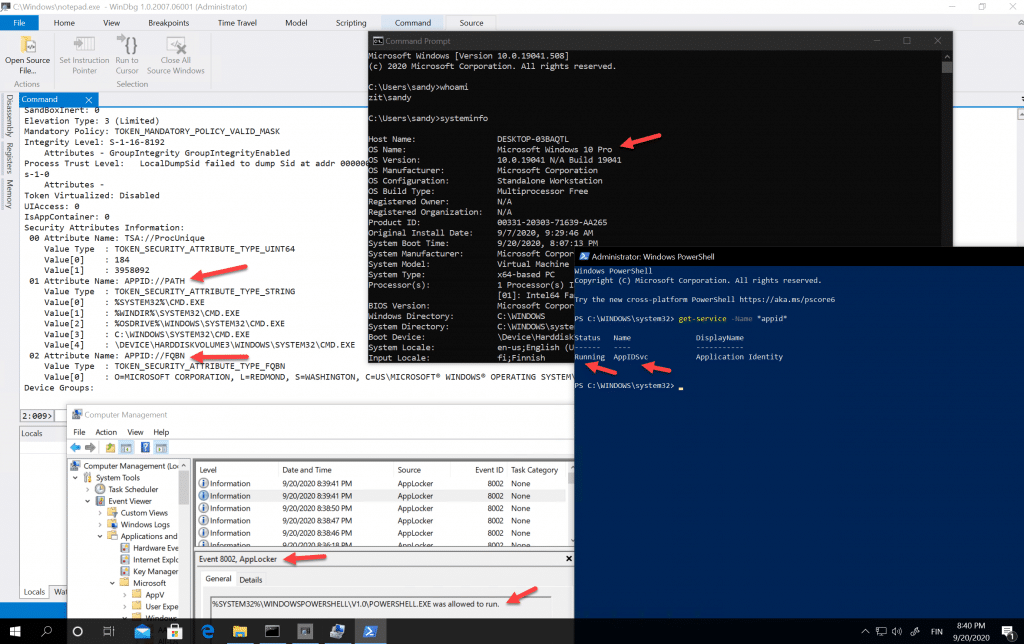Open the Help menu in Computer Management
The width and height of the screenshot is (1024, 644).
coord(161,432)
